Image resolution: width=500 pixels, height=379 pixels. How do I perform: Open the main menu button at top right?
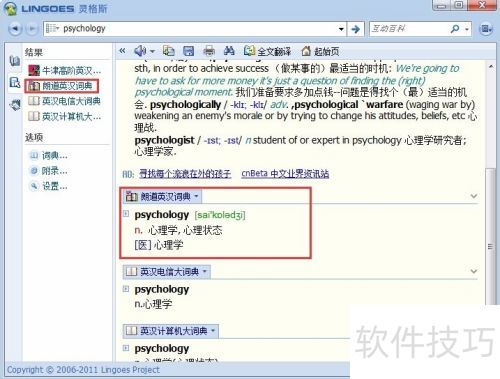click(x=486, y=29)
